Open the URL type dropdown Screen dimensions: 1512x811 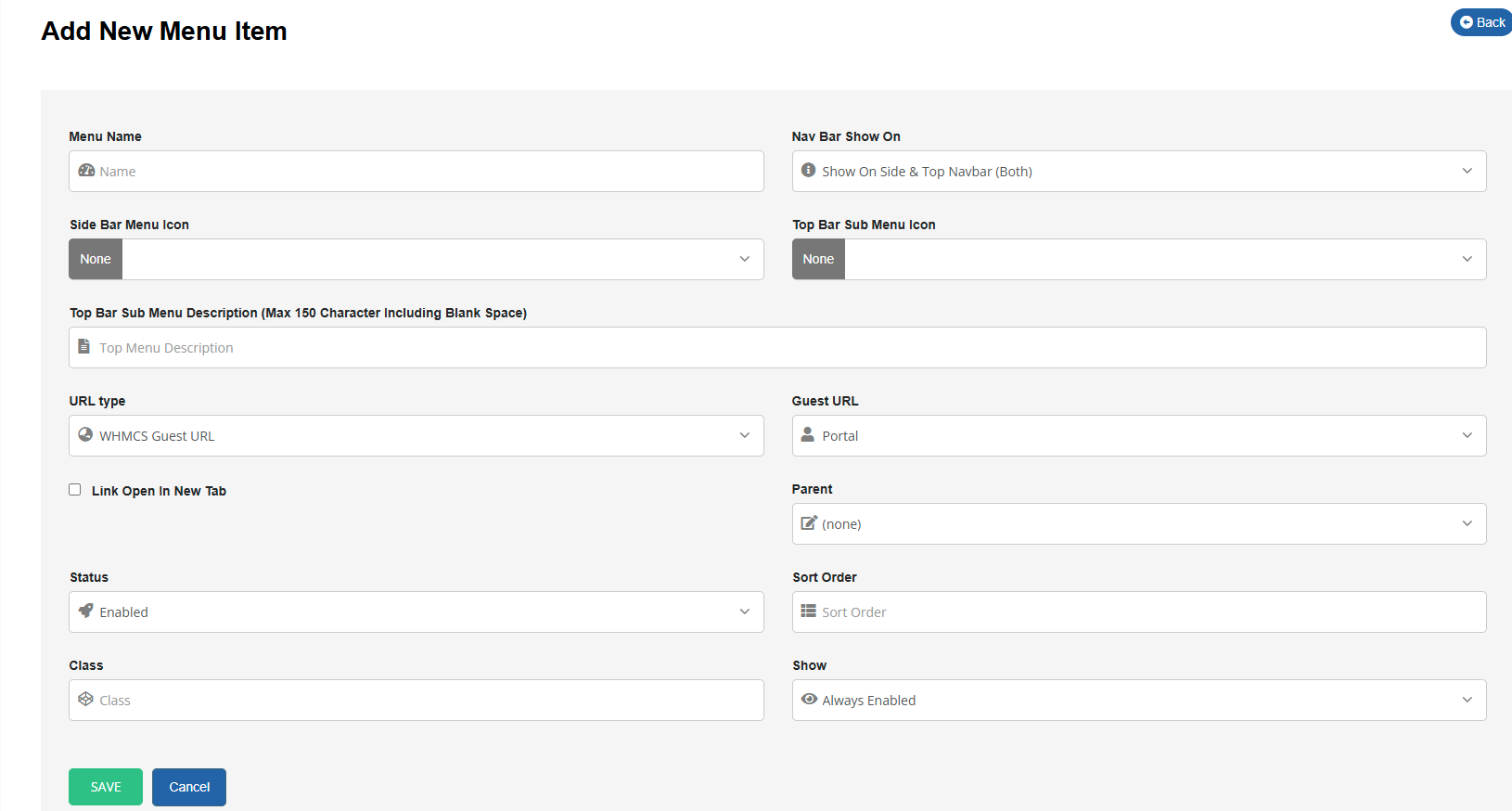click(x=416, y=436)
